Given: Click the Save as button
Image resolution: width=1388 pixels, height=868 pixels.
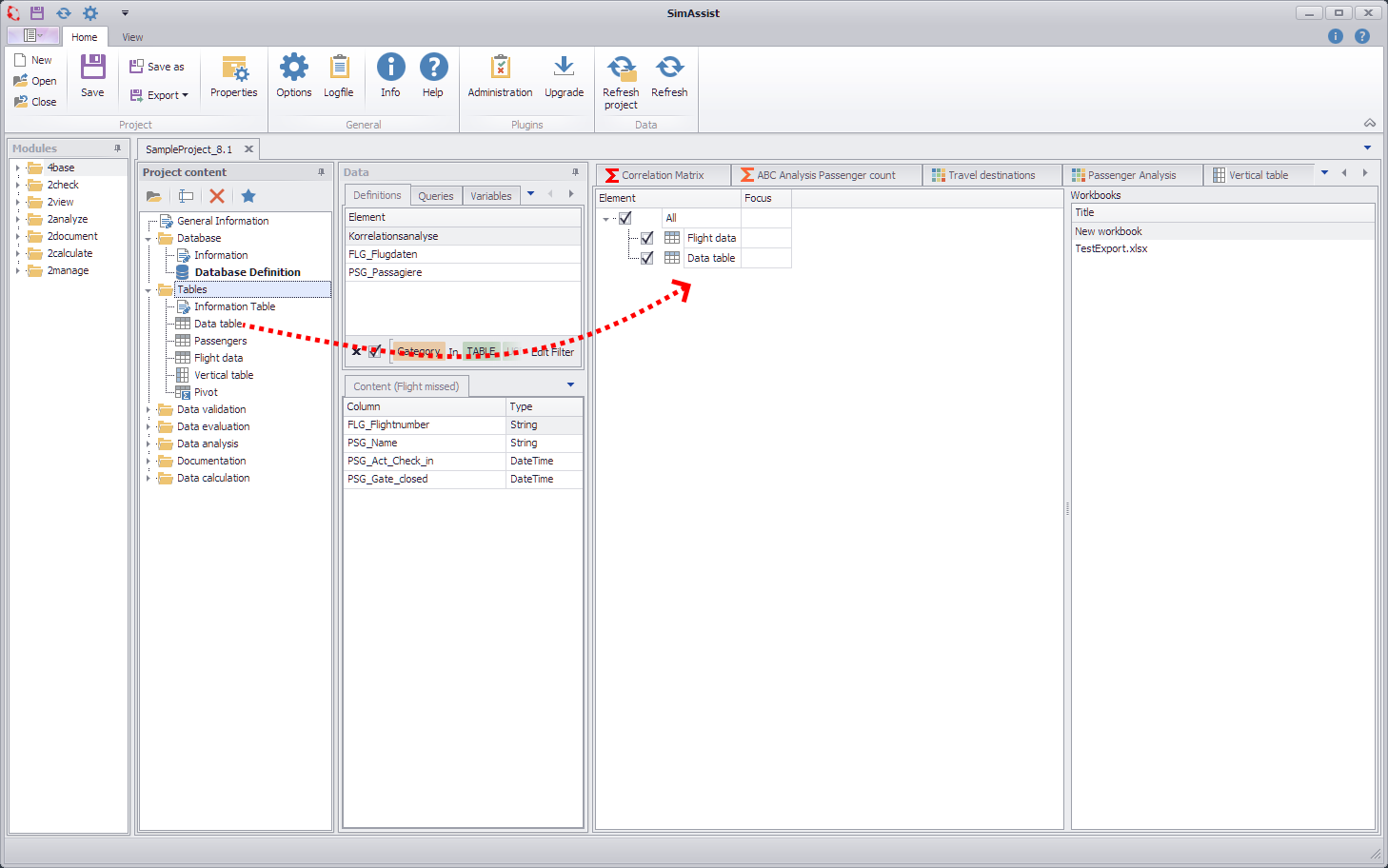Looking at the screenshot, I should click(x=157, y=67).
